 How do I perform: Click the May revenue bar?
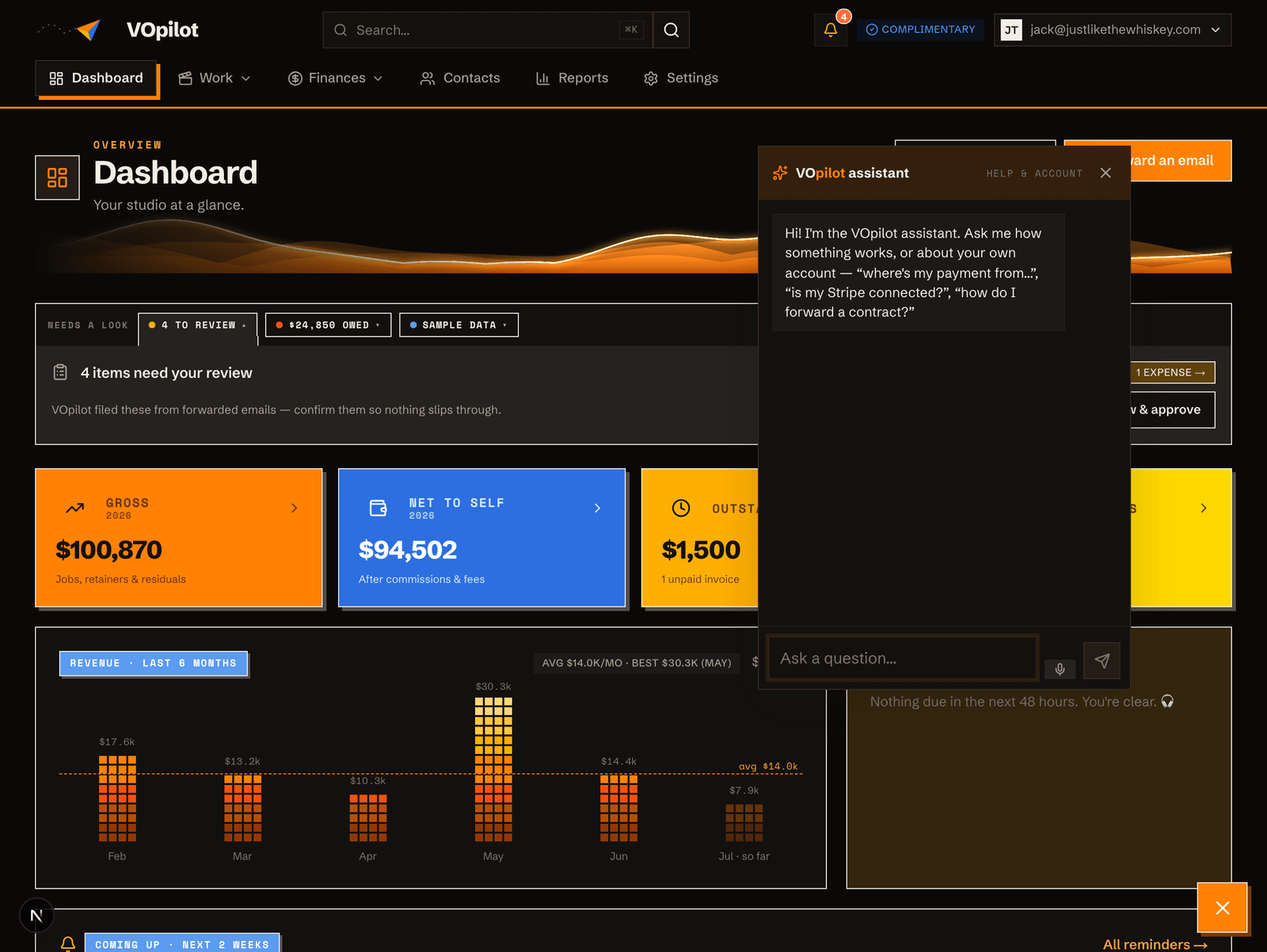pos(493,769)
